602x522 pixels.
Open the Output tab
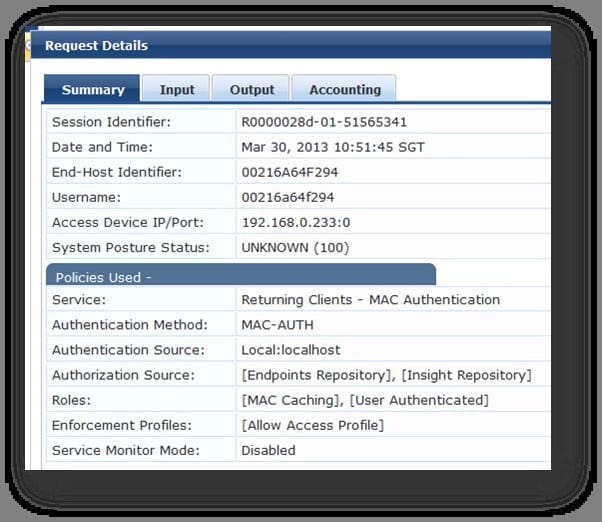(x=252, y=89)
